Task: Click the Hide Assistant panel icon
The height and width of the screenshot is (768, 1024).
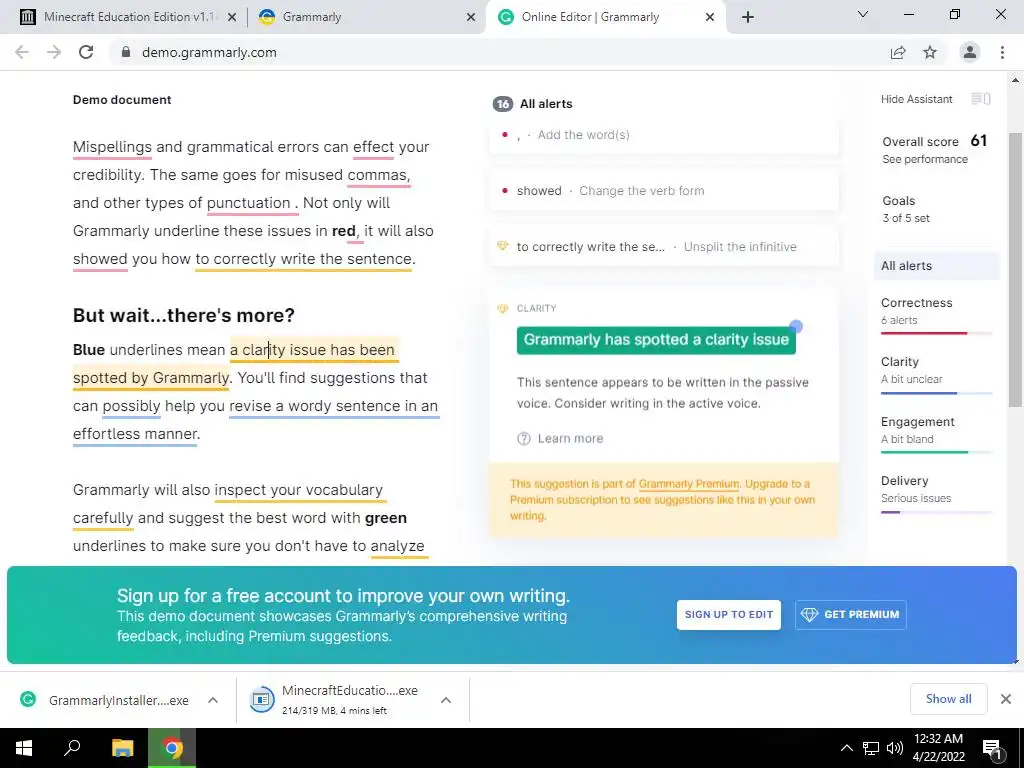Action: [x=981, y=99]
